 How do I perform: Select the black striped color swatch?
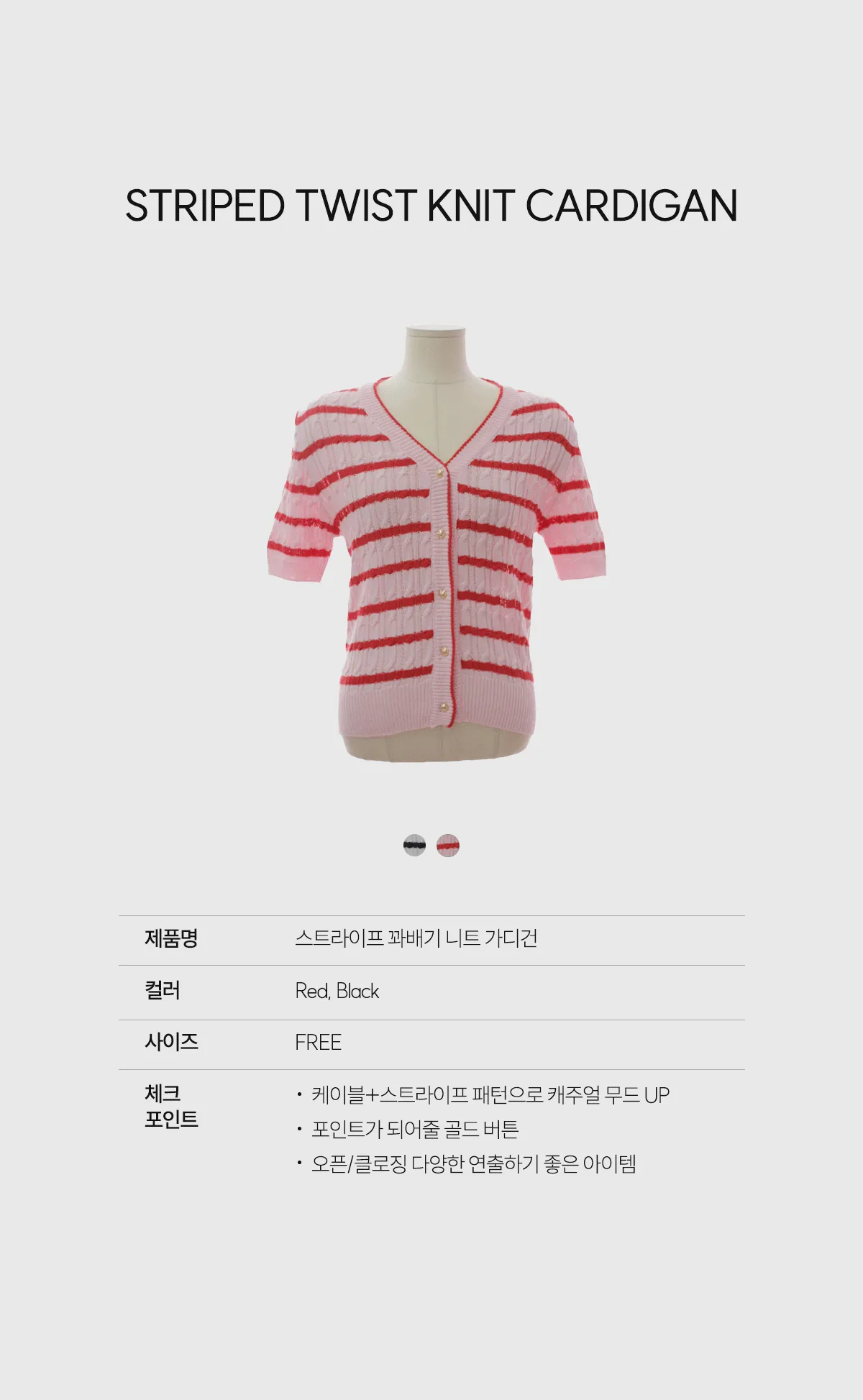[x=414, y=846]
